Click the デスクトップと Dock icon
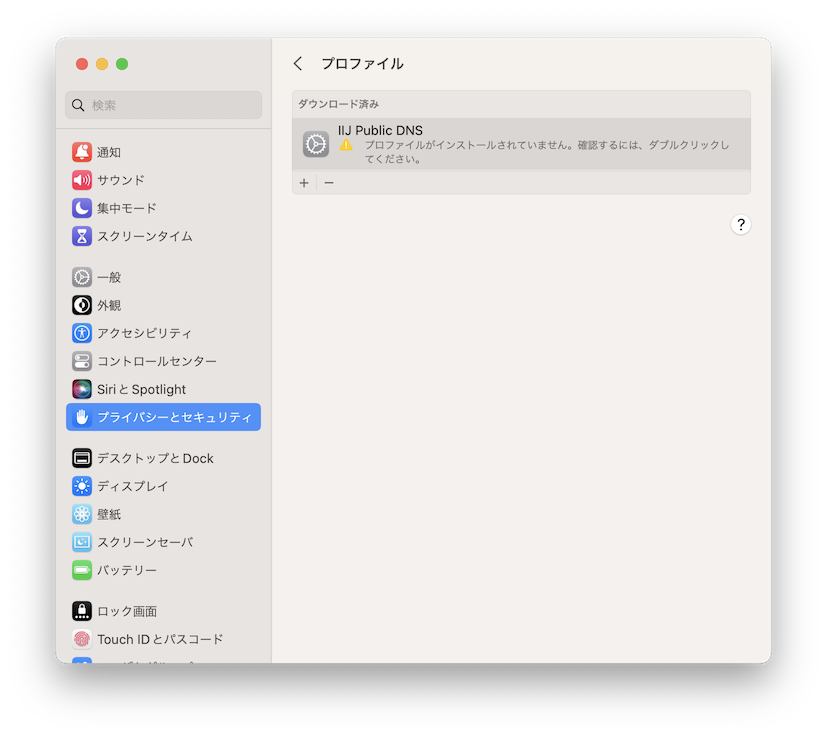 [x=82, y=458]
